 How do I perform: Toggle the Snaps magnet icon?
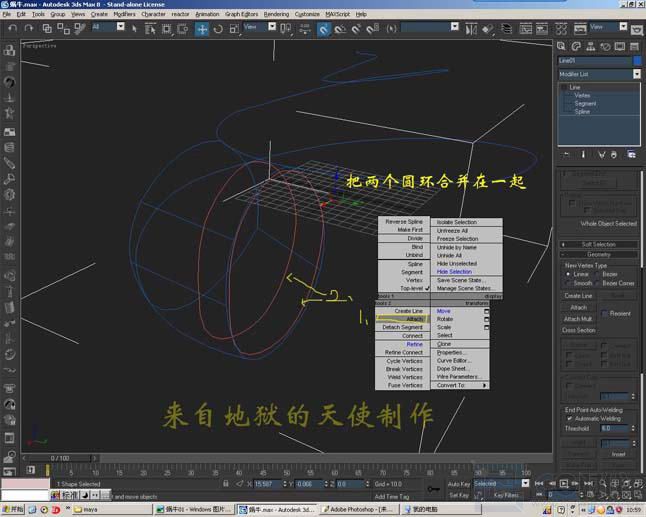[x=324, y=29]
